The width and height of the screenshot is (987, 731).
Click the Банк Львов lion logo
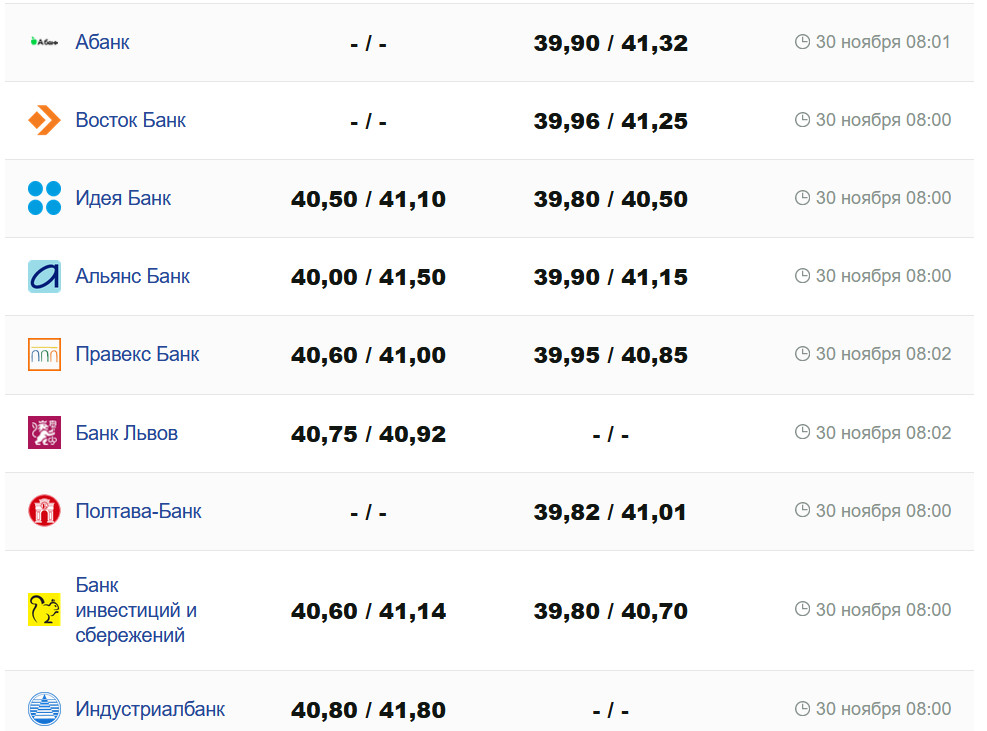44,433
